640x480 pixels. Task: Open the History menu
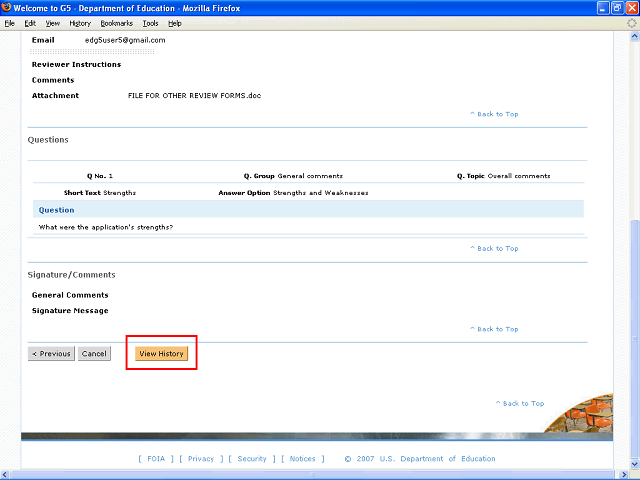[x=80, y=23]
